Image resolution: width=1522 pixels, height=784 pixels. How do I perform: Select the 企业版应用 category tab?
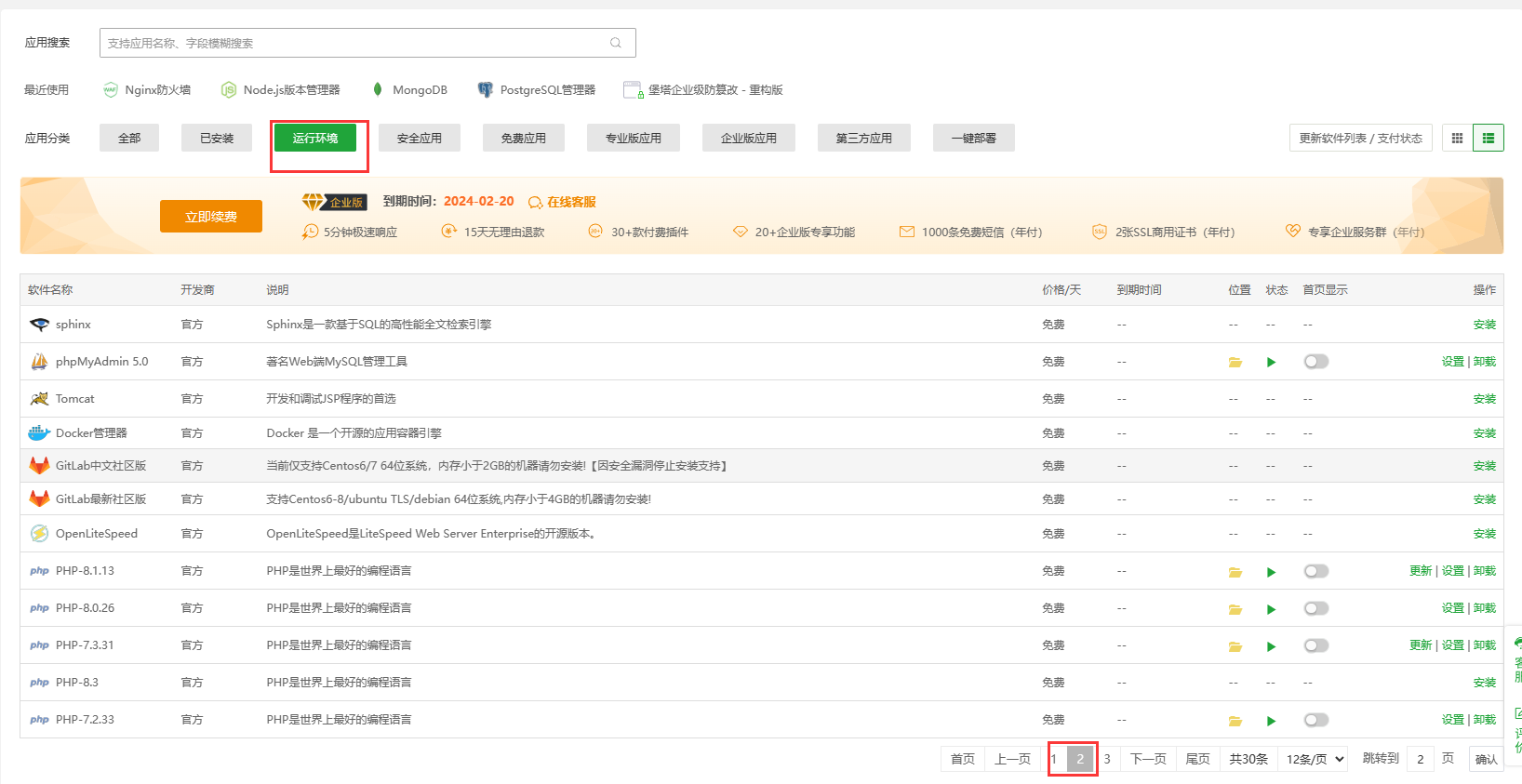[x=749, y=138]
